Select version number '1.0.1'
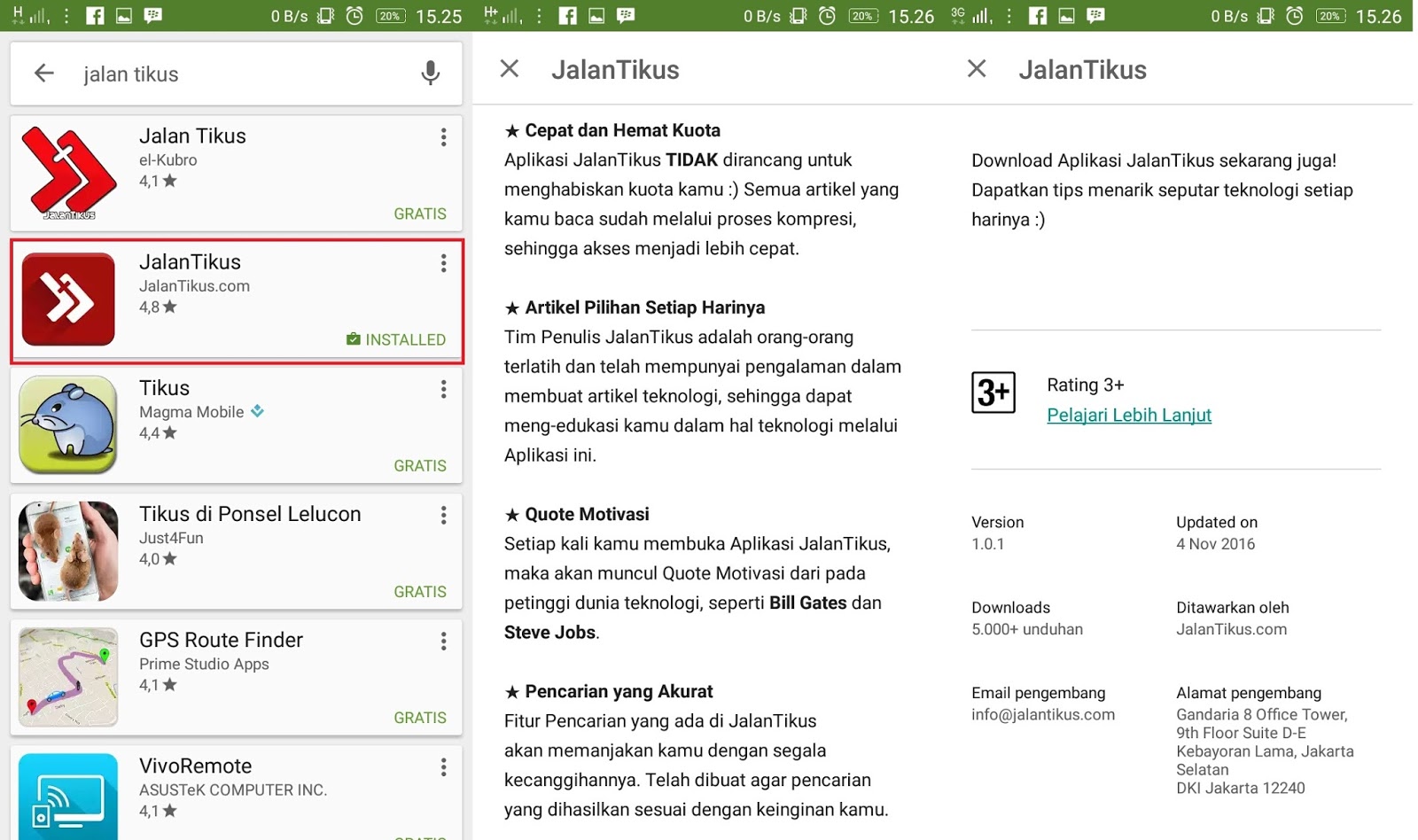Viewport: 1418px width, 840px height. (x=987, y=544)
